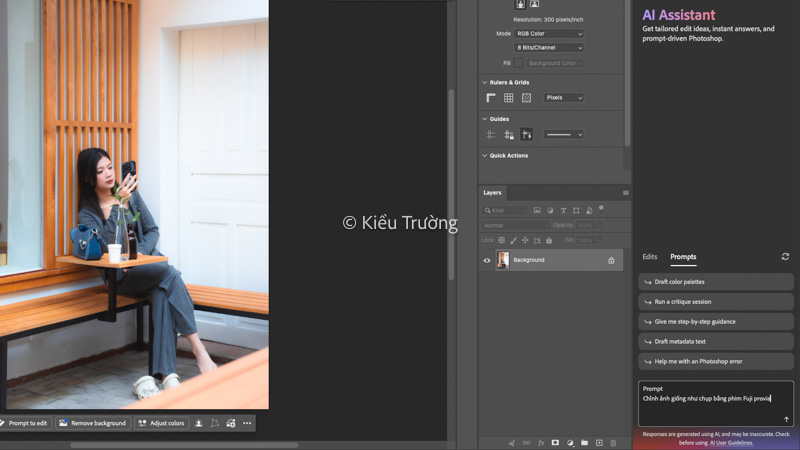Open the Pixels units dropdown
Viewport: 800px width, 450px height.
coord(563,97)
